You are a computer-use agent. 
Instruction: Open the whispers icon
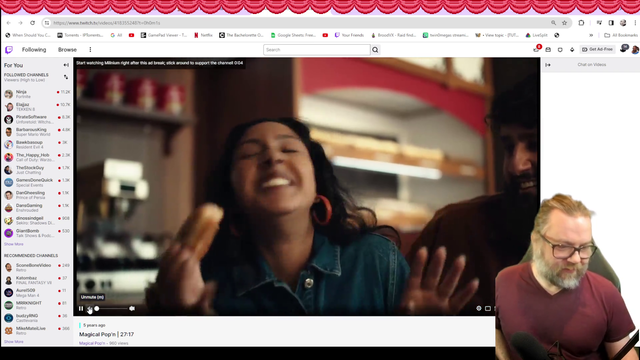click(x=560, y=50)
